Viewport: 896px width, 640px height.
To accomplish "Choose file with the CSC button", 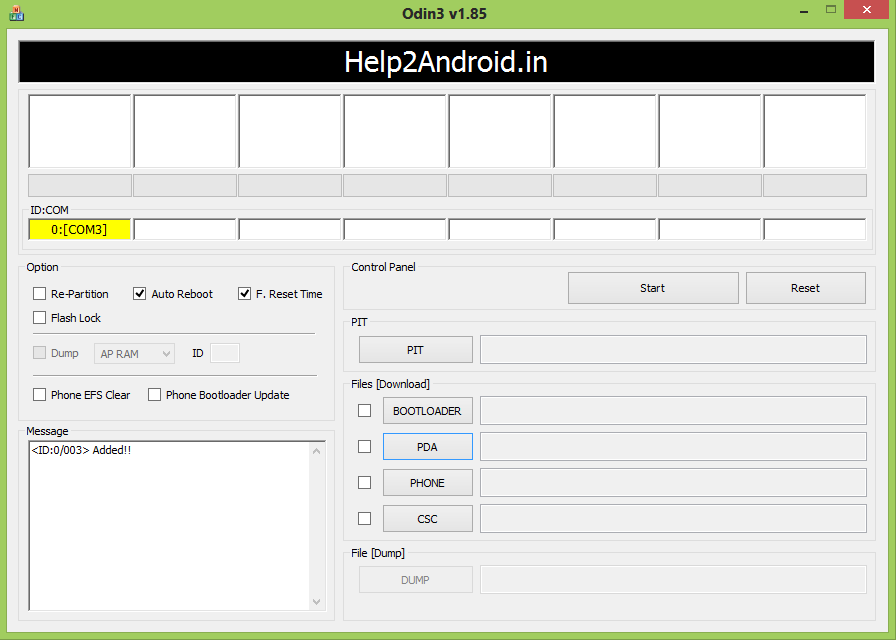I will pos(427,519).
